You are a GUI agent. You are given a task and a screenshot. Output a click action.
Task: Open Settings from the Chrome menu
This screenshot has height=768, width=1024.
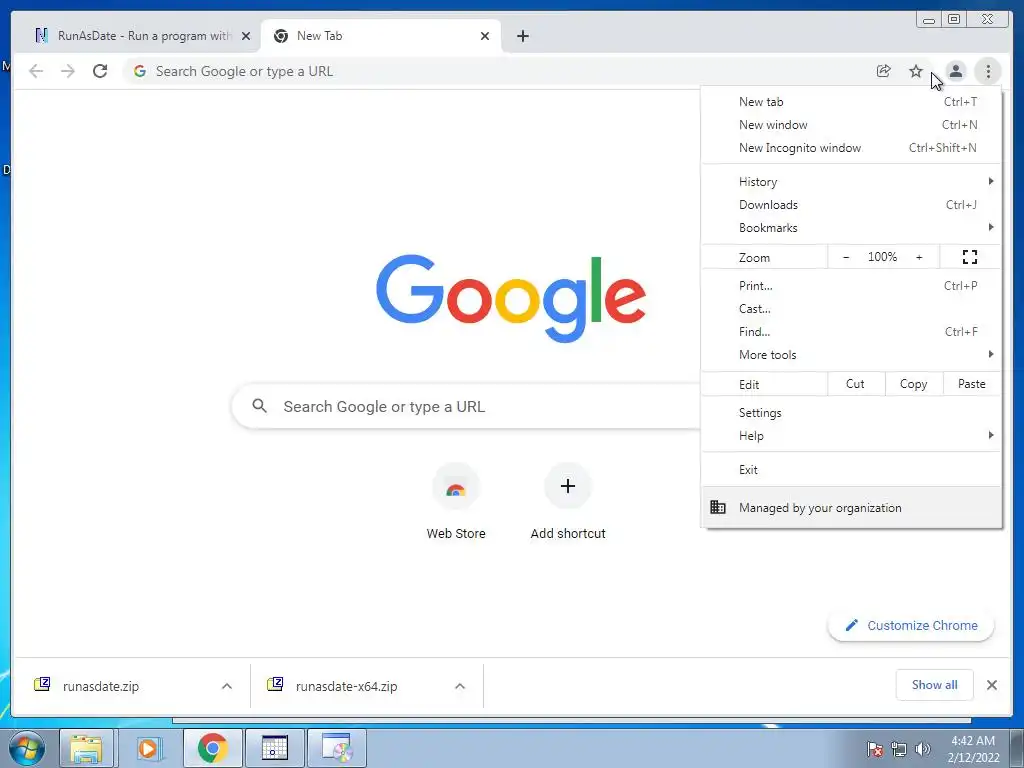pyautogui.click(x=852, y=413)
